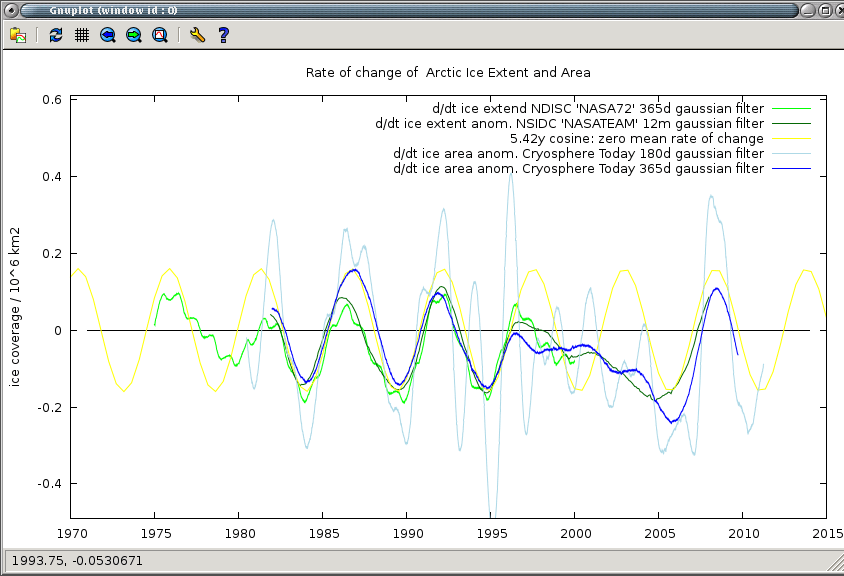The width and height of the screenshot is (844, 576).
Task: Click the 'Gnuplot (window id : 0)' title text
Action: point(114,10)
